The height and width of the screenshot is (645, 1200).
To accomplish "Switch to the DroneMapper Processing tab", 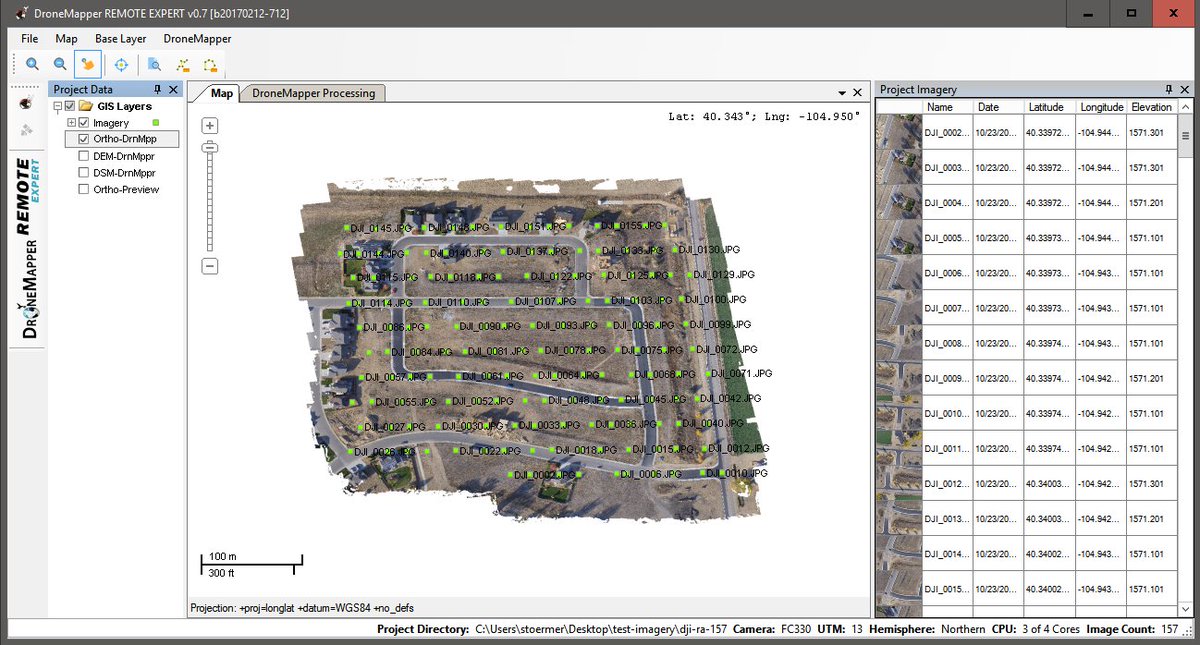I will tap(313, 92).
